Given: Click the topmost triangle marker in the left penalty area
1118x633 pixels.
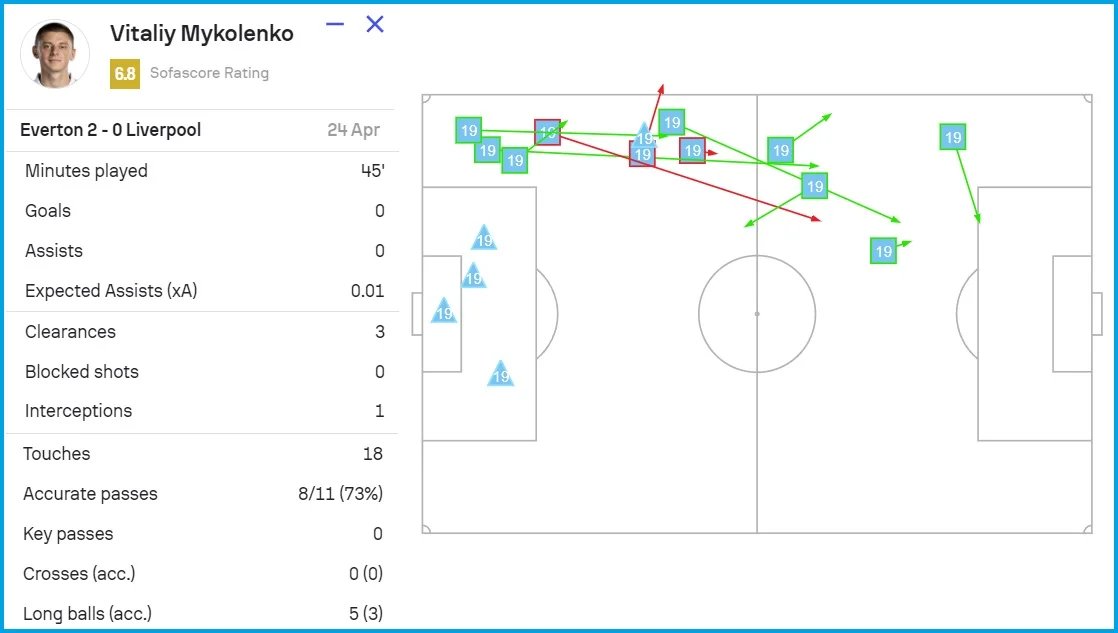Looking at the screenshot, I should 484,238.
